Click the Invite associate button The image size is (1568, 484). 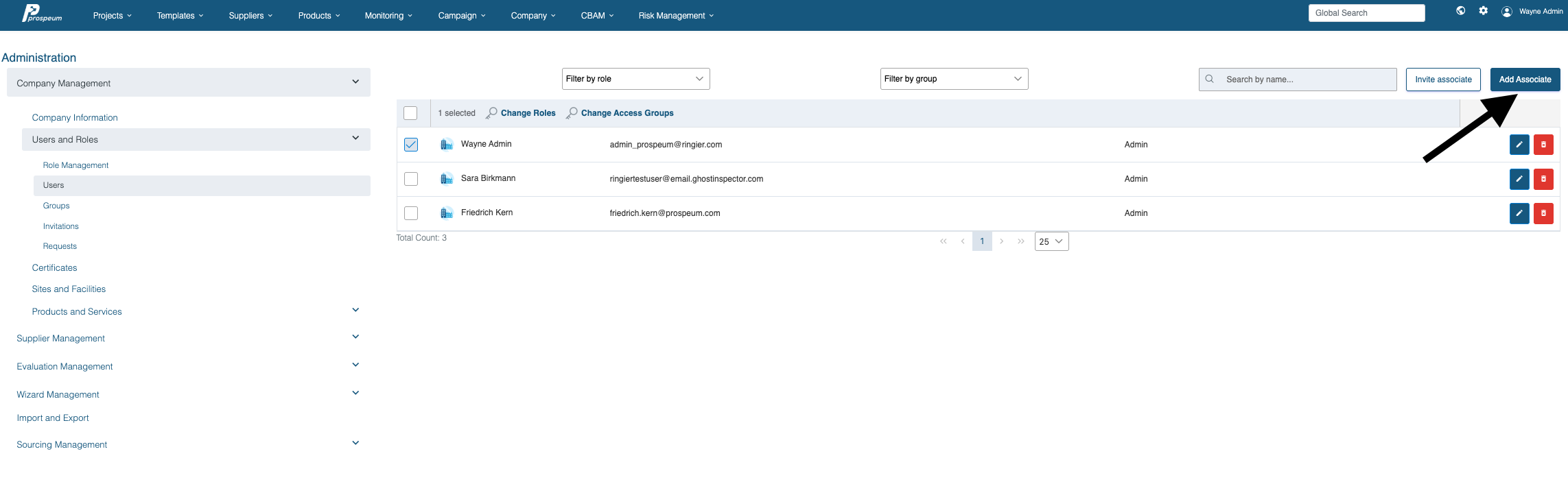click(x=1443, y=80)
